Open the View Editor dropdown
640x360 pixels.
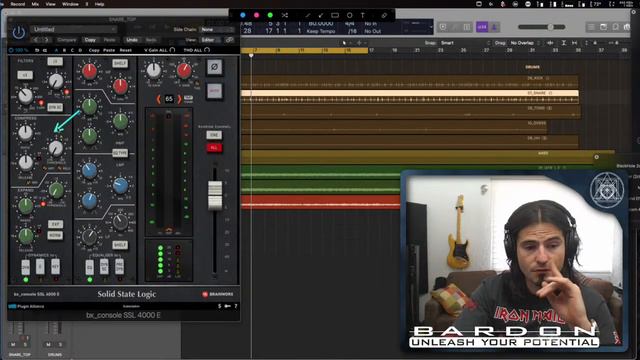(210, 40)
